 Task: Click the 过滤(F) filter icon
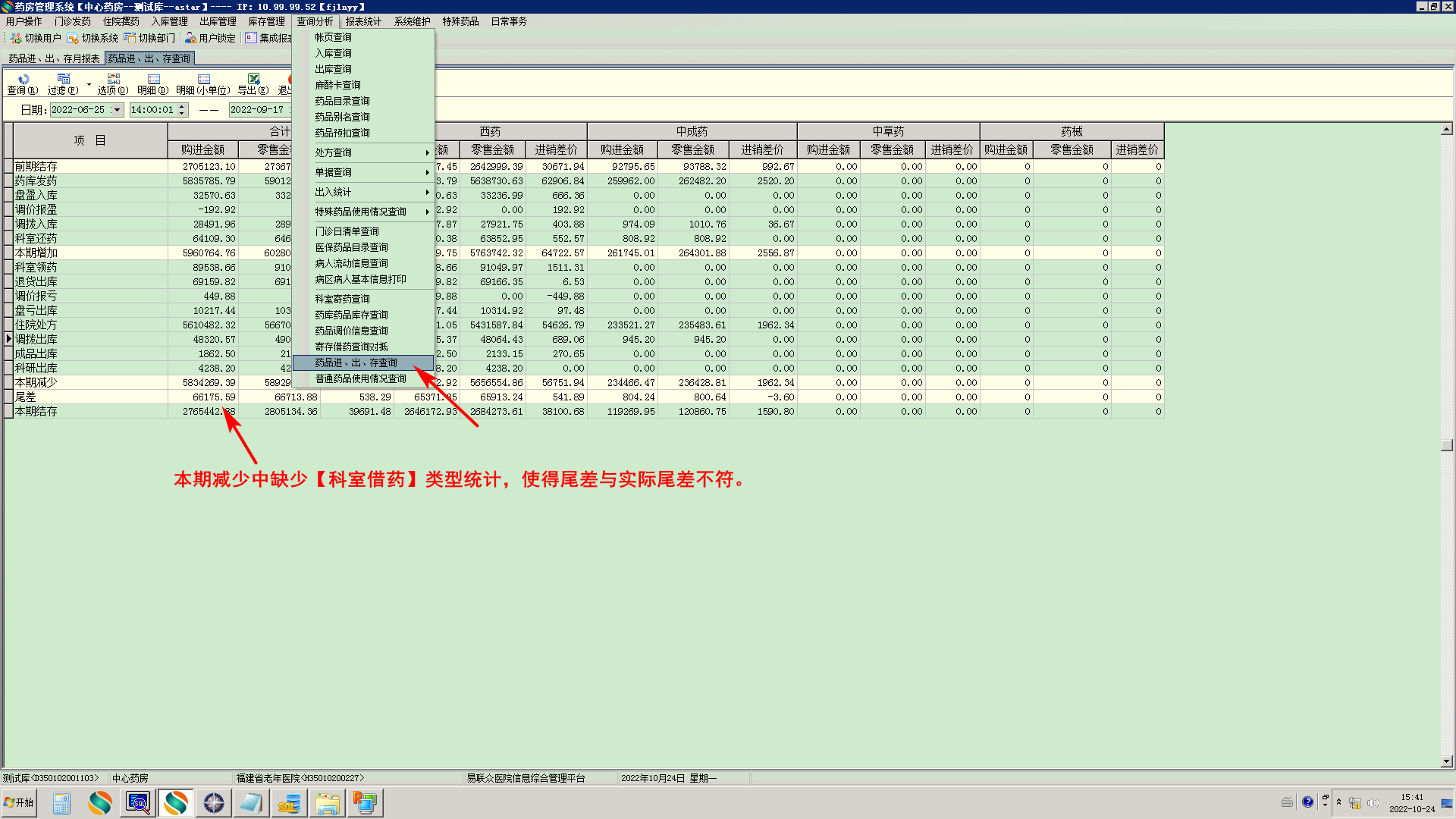click(64, 79)
